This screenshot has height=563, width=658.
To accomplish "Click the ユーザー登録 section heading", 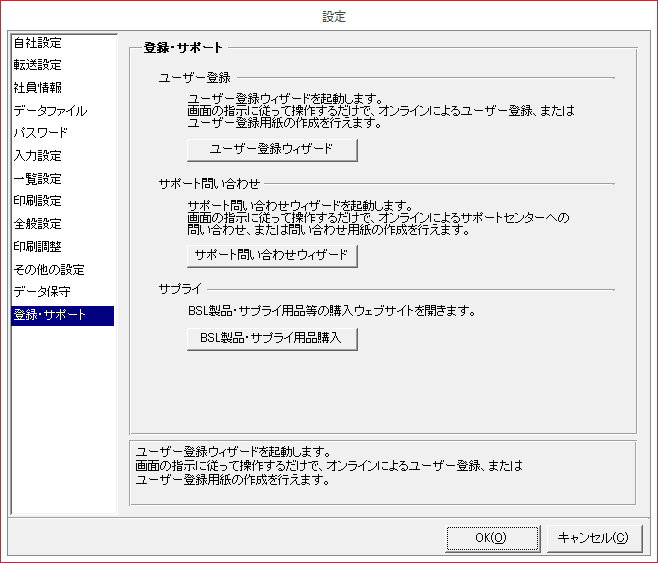I will (x=195, y=78).
